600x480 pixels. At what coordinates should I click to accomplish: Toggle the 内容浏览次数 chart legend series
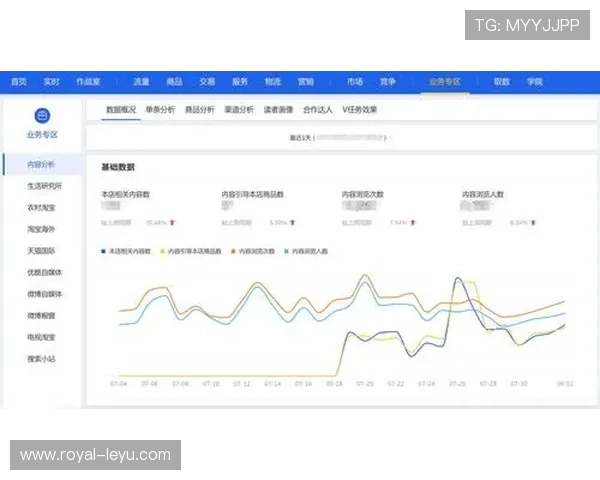[x=253, y=251]
